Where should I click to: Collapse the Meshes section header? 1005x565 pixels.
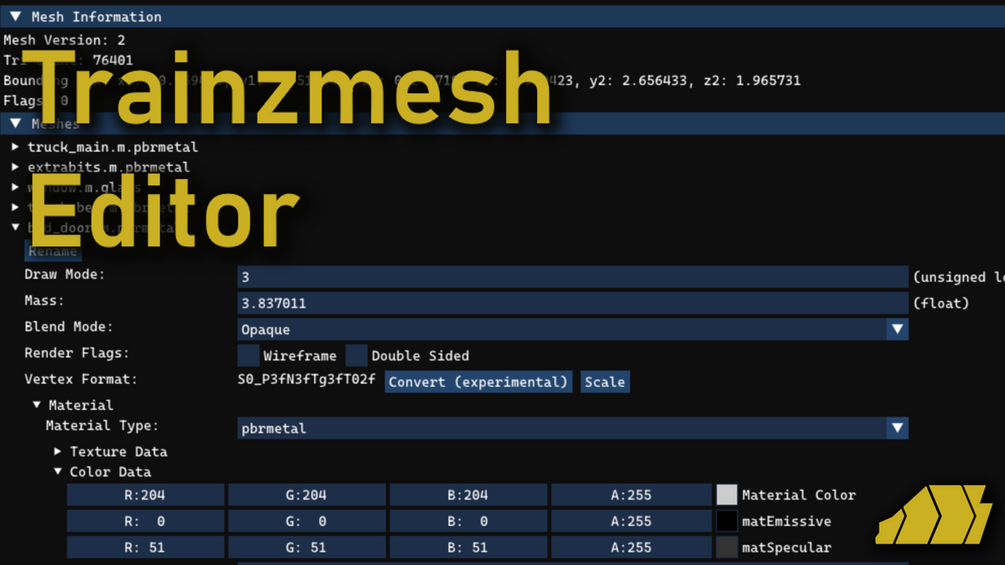pos(502,123)
